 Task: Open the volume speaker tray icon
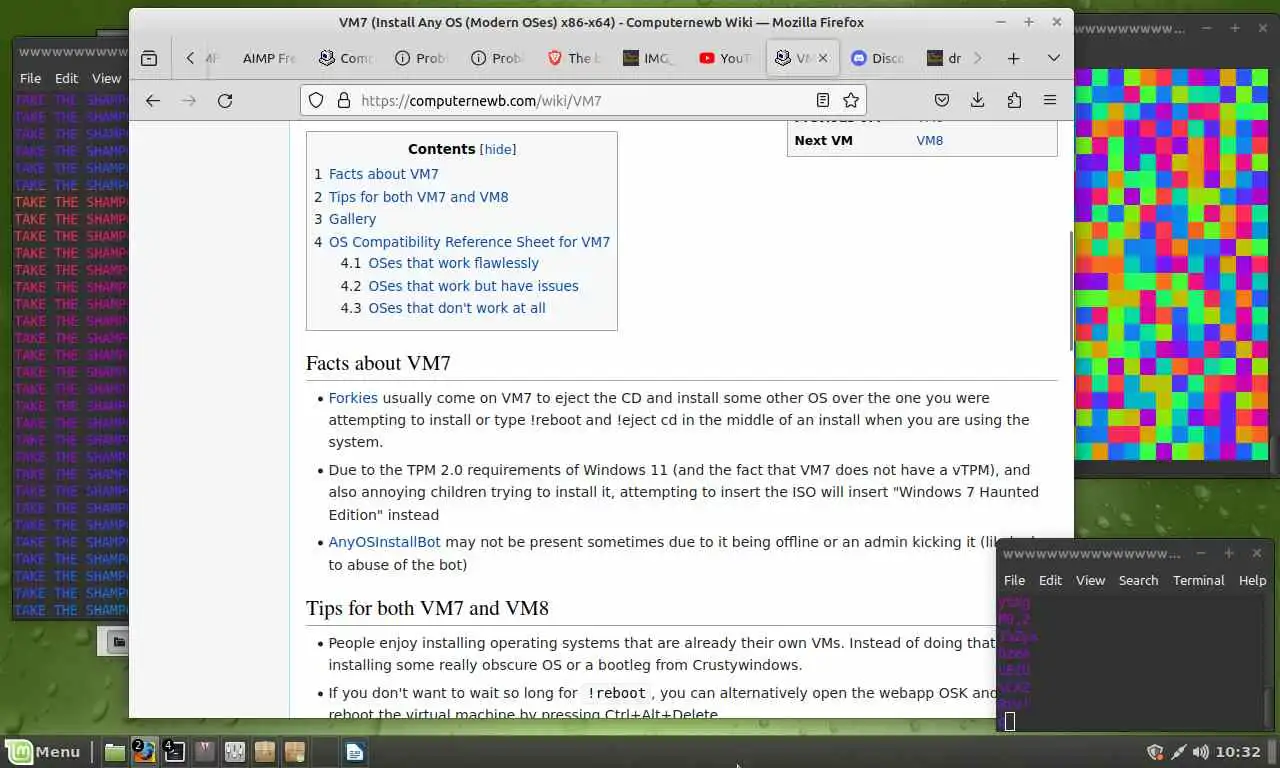point(1200,752)
